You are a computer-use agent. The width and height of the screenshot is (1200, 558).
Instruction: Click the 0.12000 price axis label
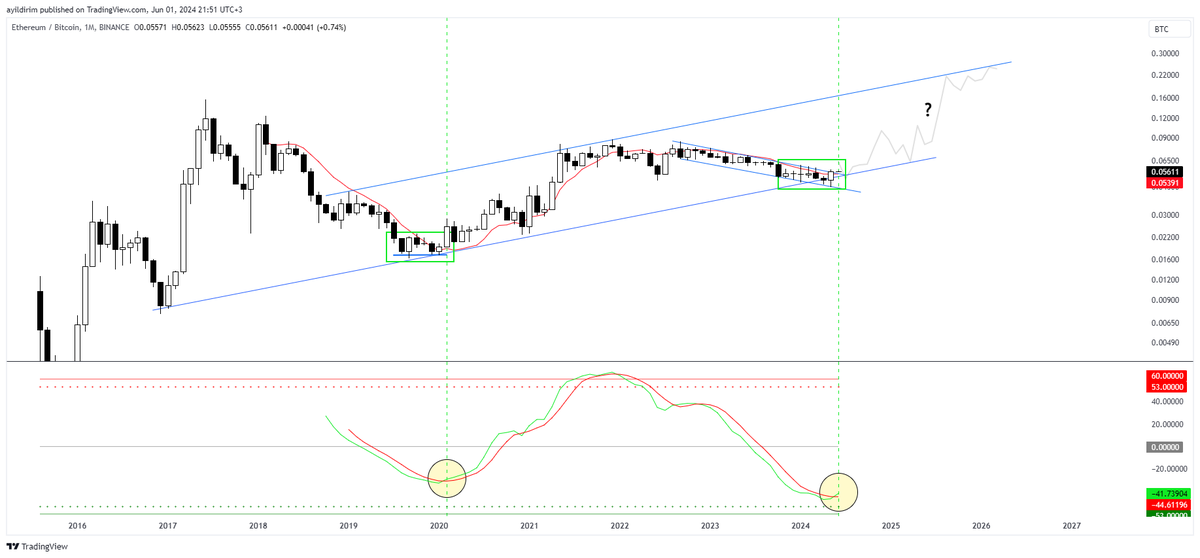click(1165, 118)
